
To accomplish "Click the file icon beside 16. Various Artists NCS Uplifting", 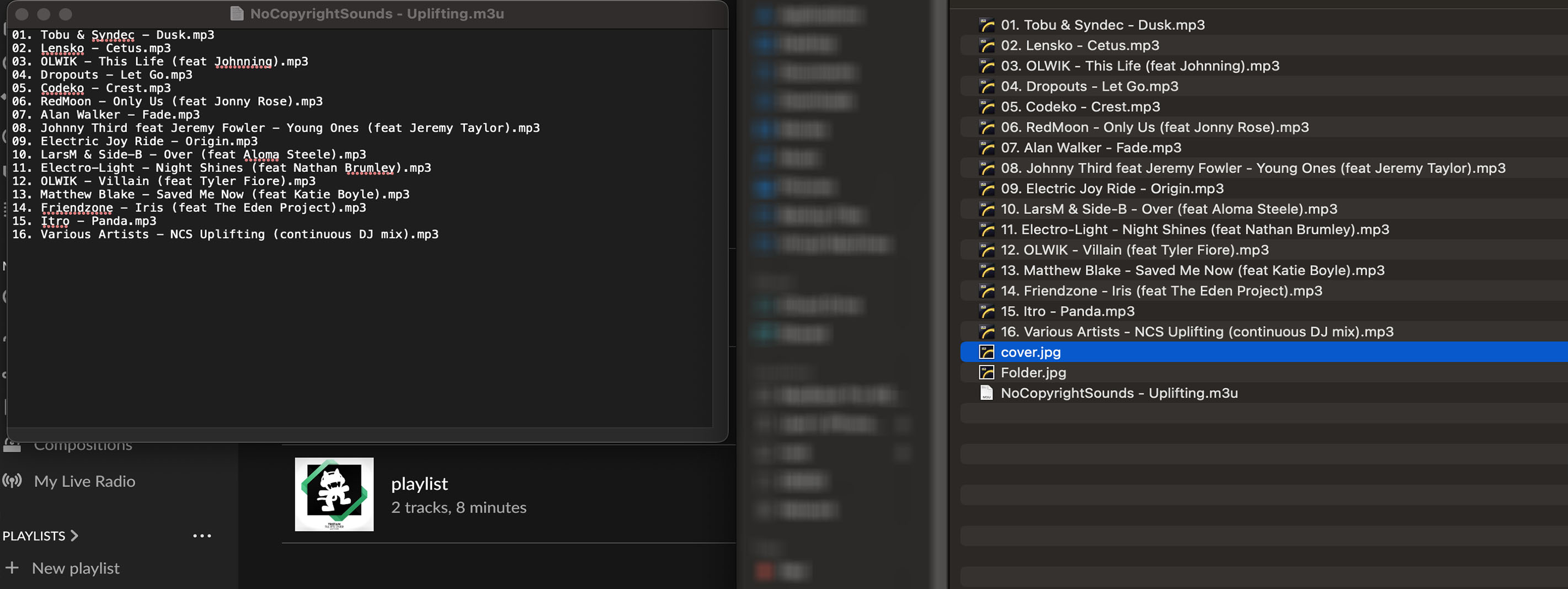I will (986, 331).
